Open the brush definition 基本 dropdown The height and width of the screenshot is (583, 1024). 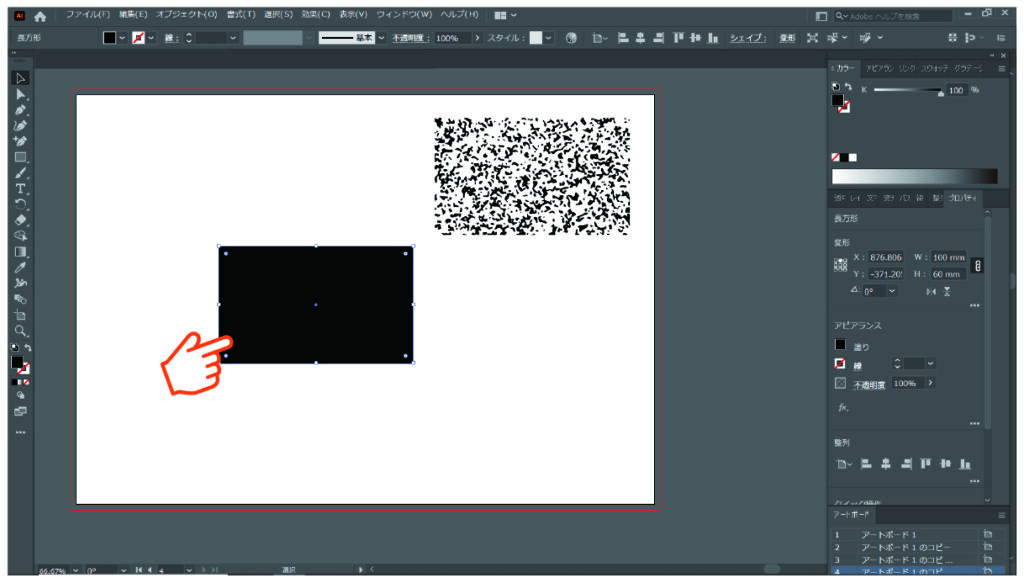coord(381,38)
